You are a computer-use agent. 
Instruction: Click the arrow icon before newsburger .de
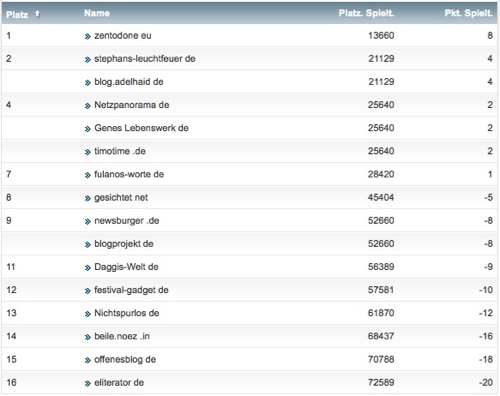point(88,222)
